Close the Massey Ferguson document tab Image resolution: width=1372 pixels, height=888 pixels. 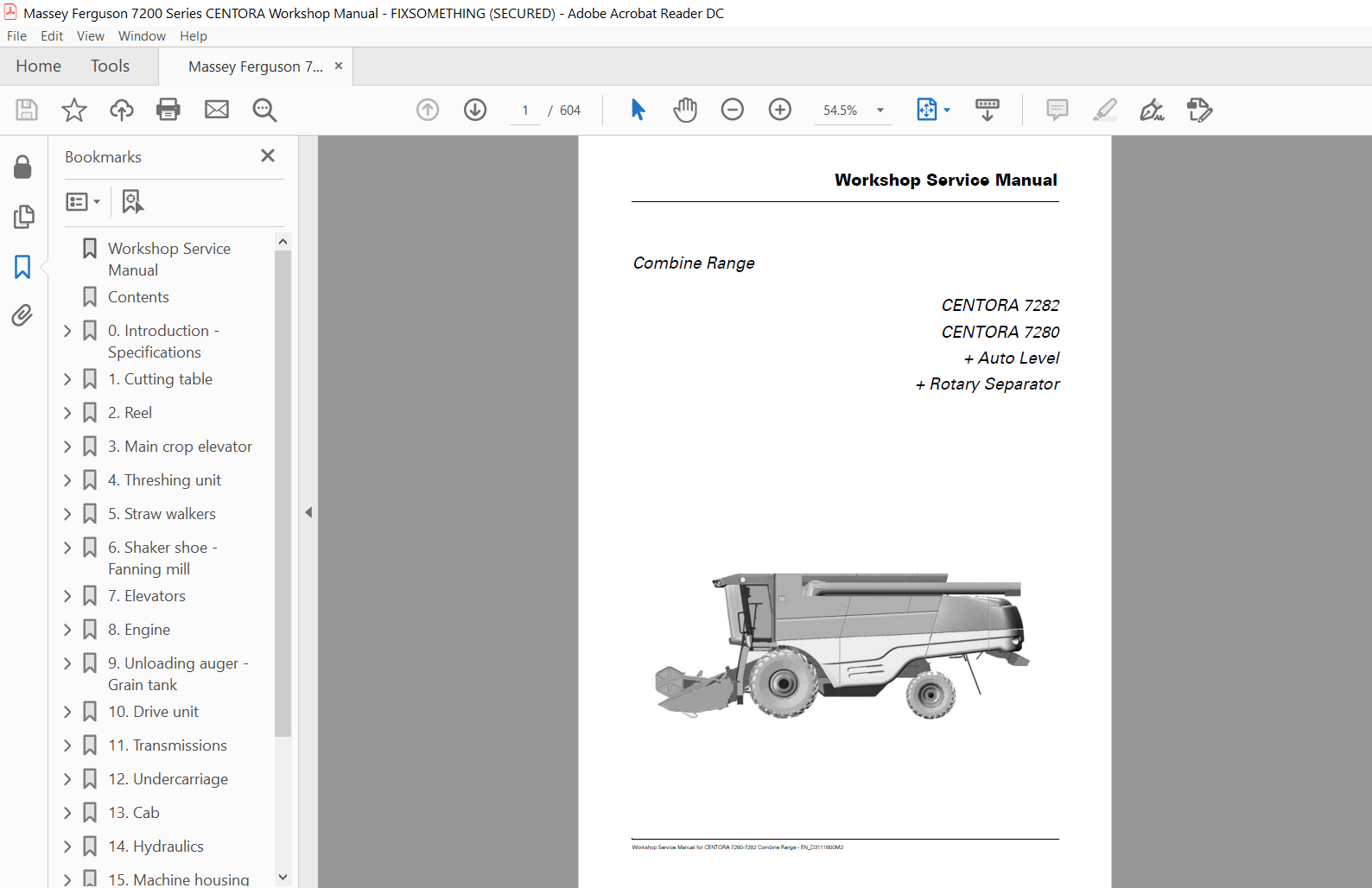click(x=339, y=66)
